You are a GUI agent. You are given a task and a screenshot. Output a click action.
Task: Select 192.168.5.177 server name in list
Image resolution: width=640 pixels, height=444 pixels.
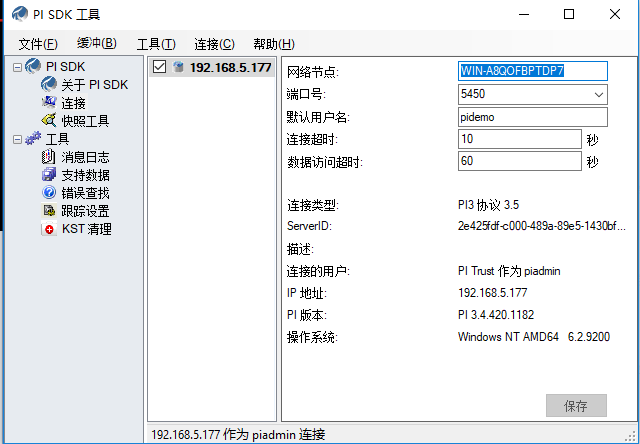click(231, 67)
